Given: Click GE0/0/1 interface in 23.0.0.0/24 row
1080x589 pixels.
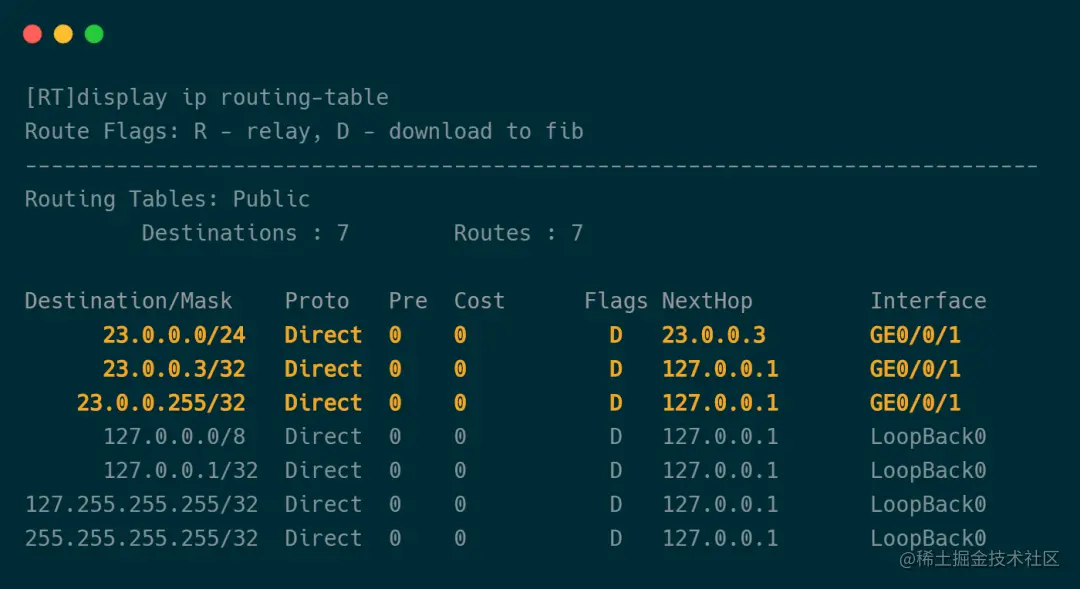Looking at the screenshot, I should click(915, 335).
